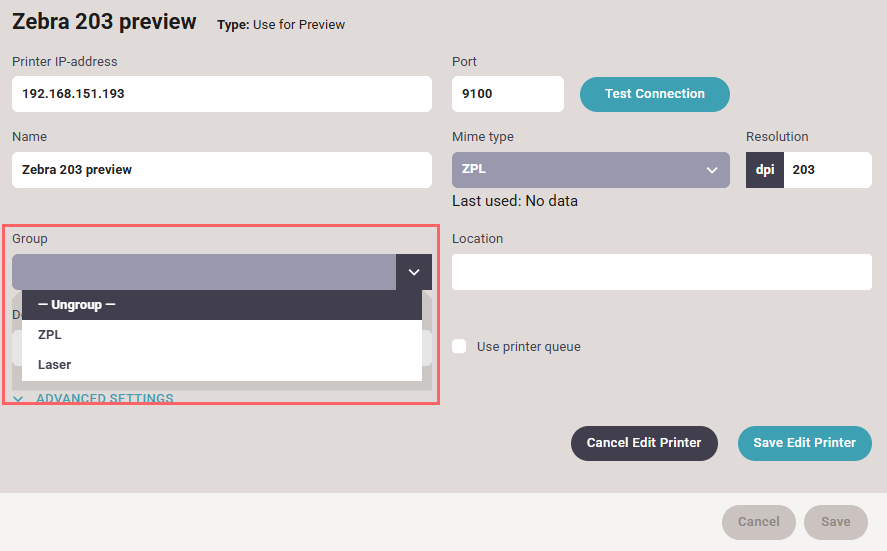The image size is (887, 551).
Task: Select ZPL from the Group list
Action: pyautogui.click(x=221, y=335)
